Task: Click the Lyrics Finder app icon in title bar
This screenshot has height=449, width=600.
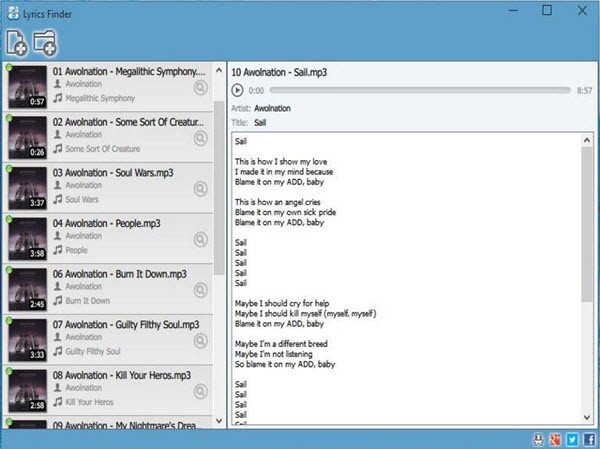Action: (13, 14)
